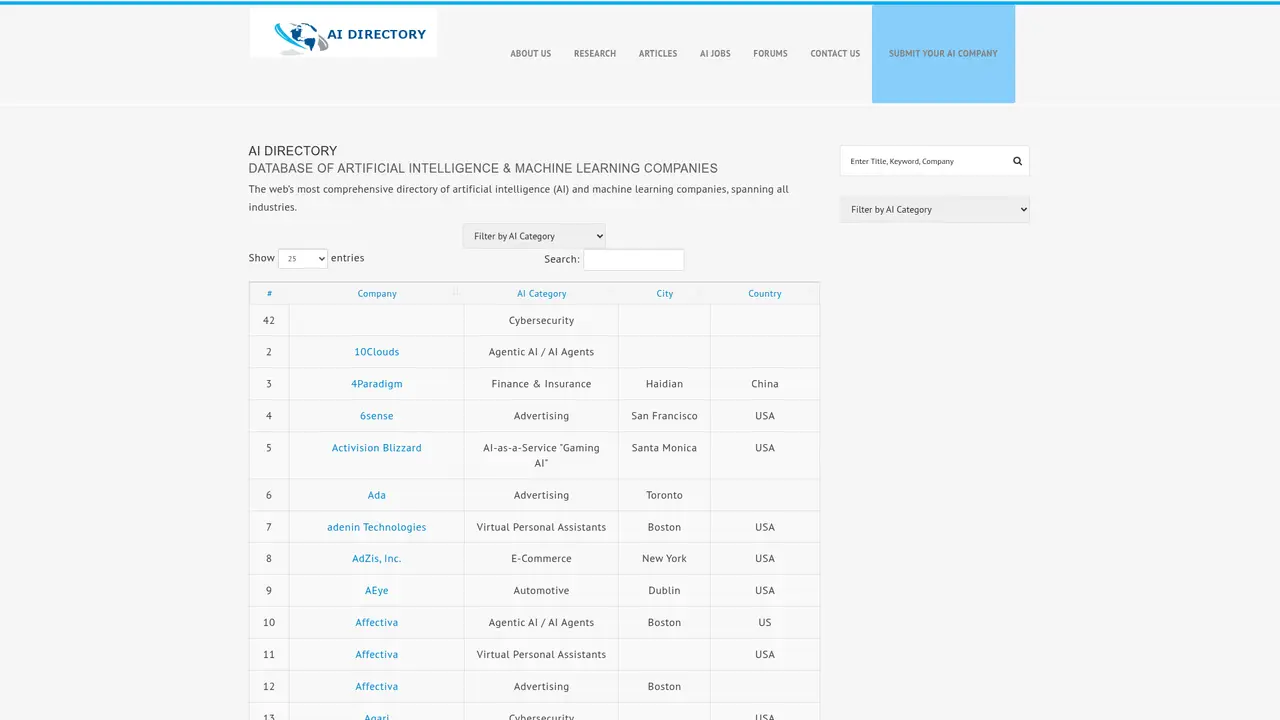The width and height of the screenshot is (1280, 720).
Task: Sort the table by the # column
Action: click(269, 293)
